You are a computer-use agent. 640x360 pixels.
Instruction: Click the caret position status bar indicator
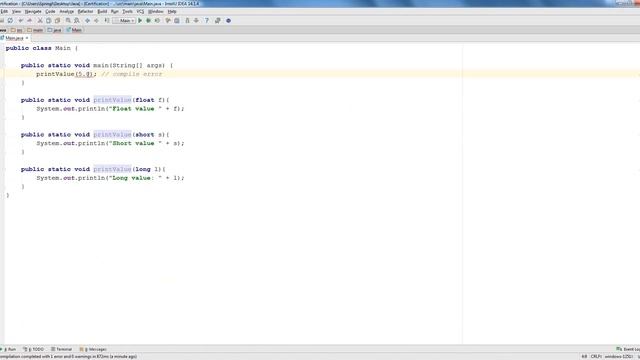pos(584,357)
